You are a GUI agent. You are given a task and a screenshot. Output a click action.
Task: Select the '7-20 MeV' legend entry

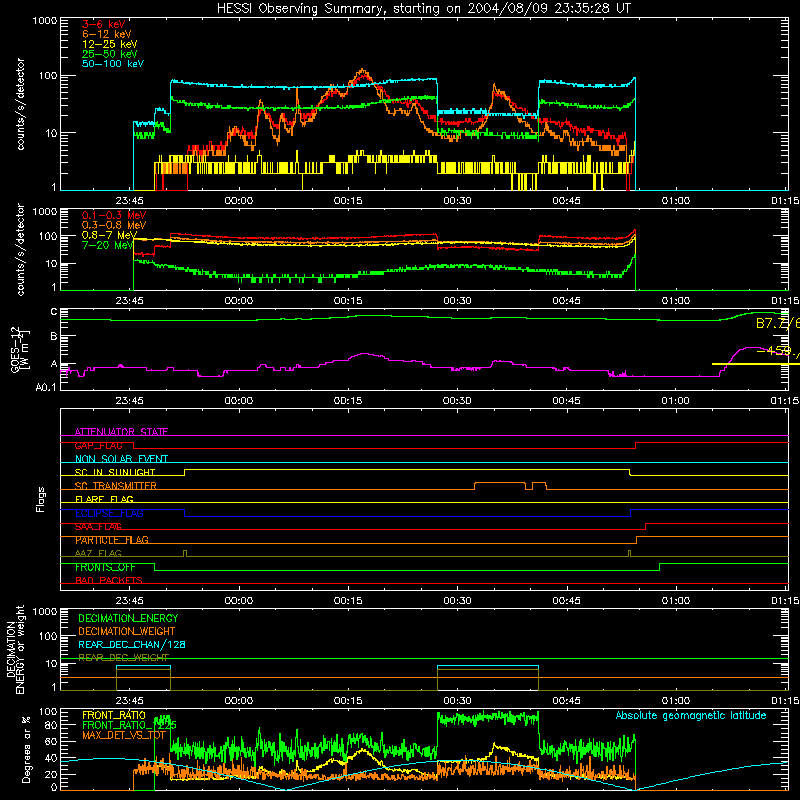click(x=108, y=245)
